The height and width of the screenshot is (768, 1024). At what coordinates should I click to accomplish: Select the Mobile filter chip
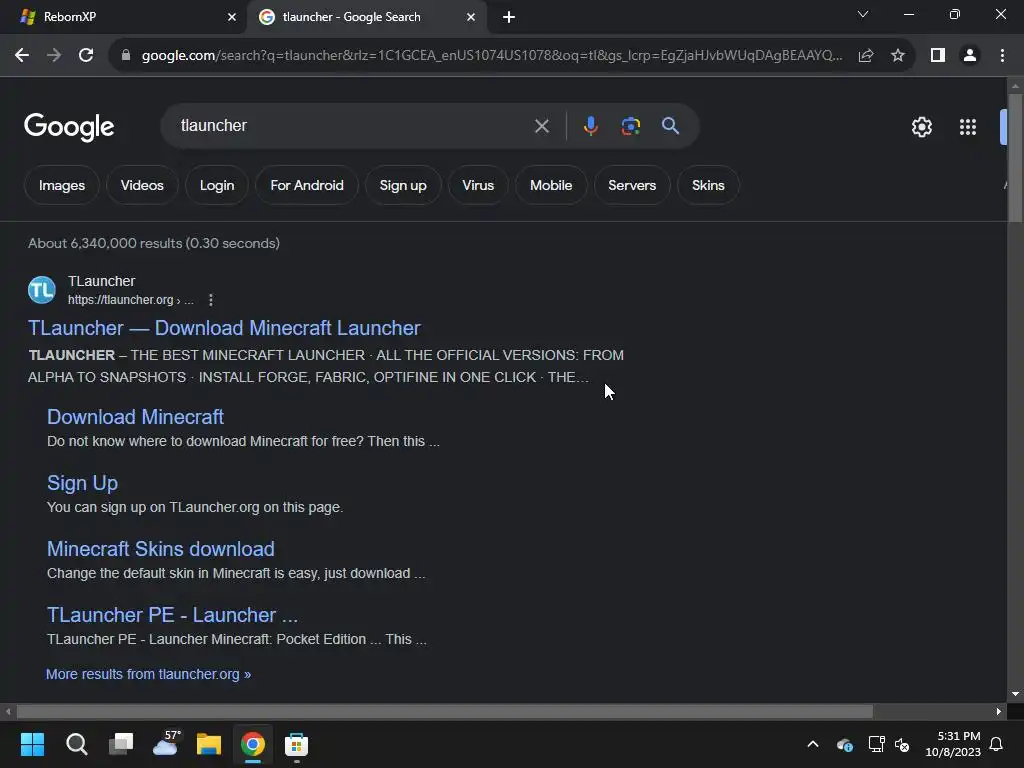click(x=551, y=185)
